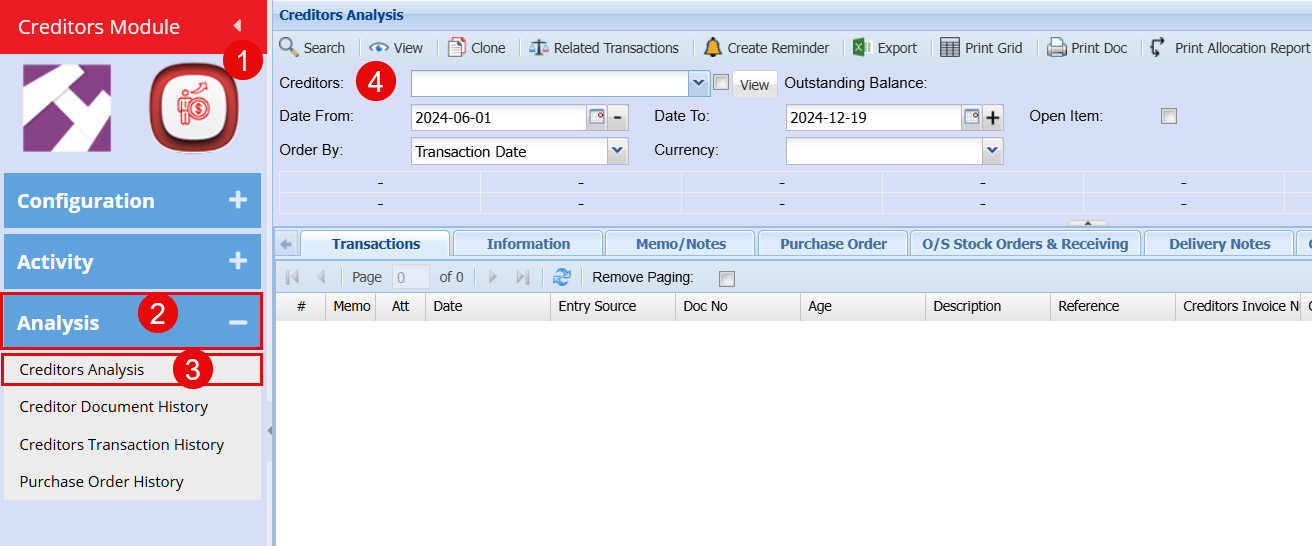1312x546 pixels.
Task: Click the Search toolbar magnifier icon
Action: (x=289, y=47)
